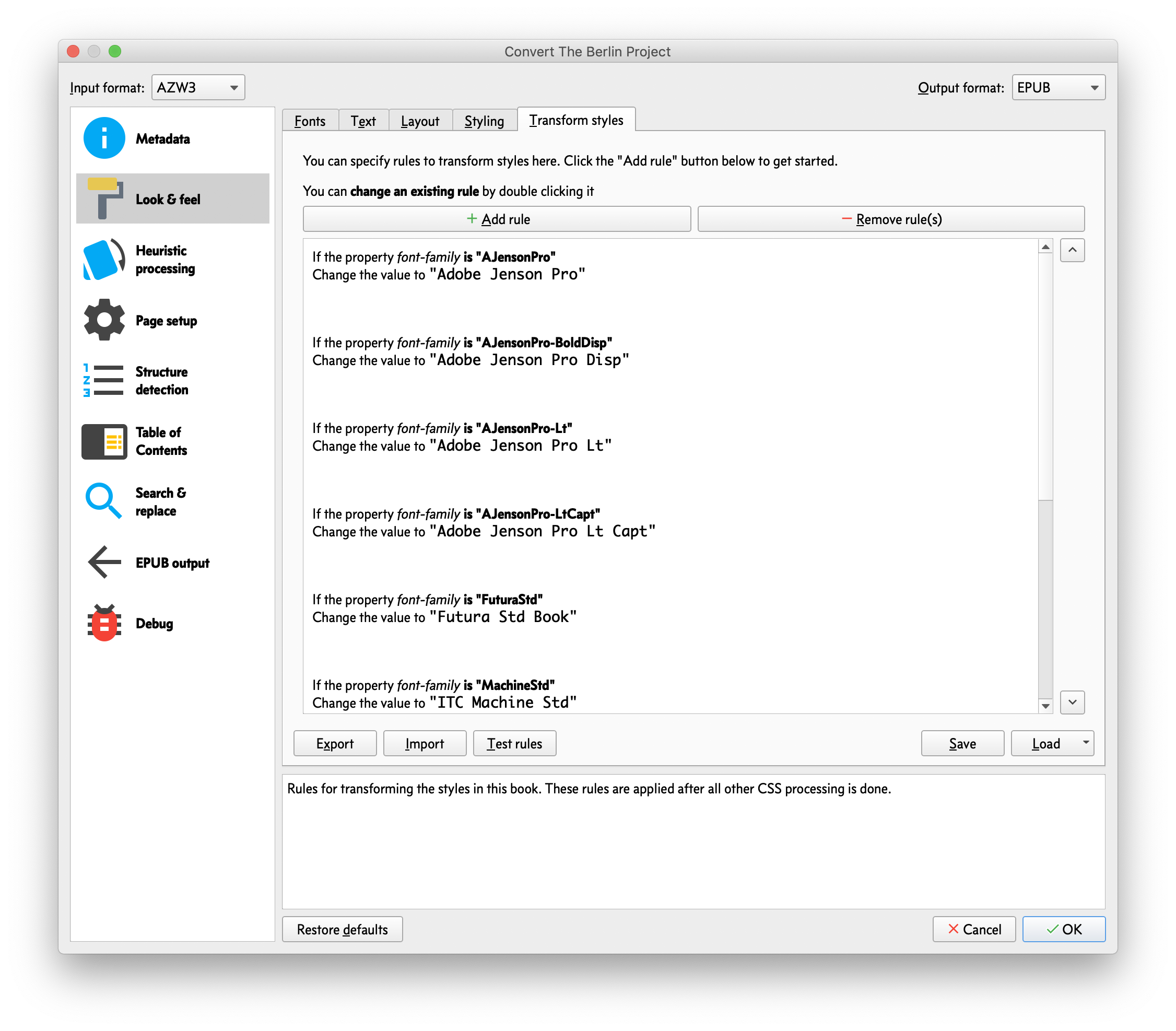Open the Load button dropdown arrow
The height and width of the screenshot is (1031, 1176).
tap(1085, 743)
